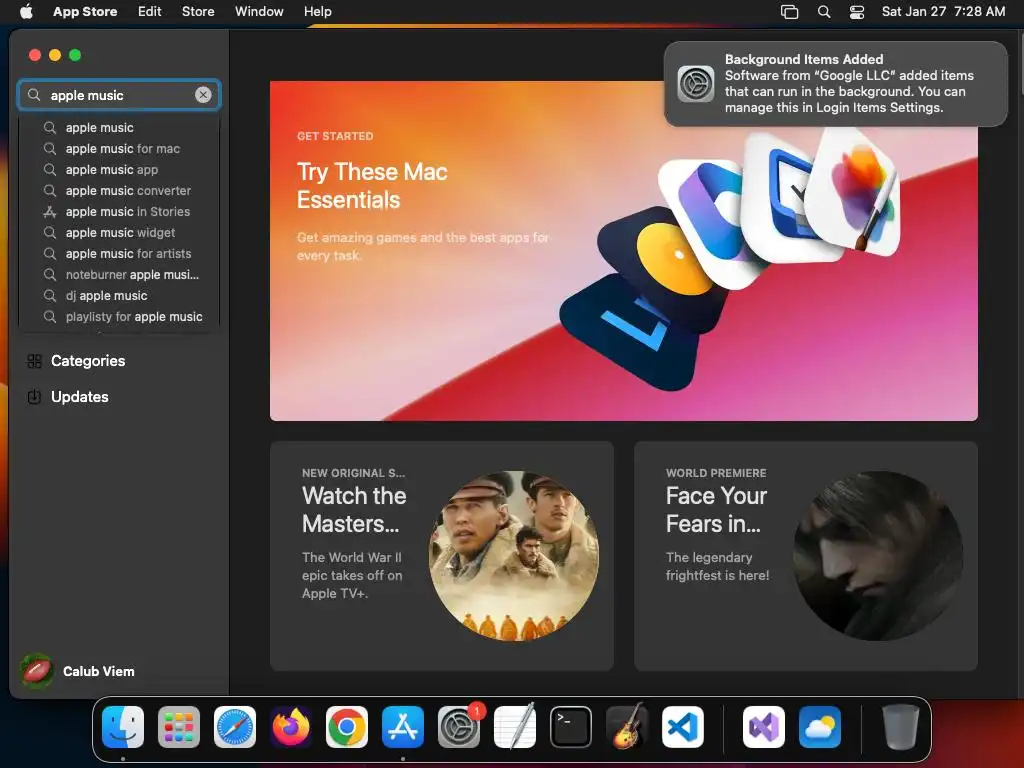Pick the 'noteburner apple musi...' suggestion
The width and height of the screenshot is (1024, 768).
click(x=120, y=274)
